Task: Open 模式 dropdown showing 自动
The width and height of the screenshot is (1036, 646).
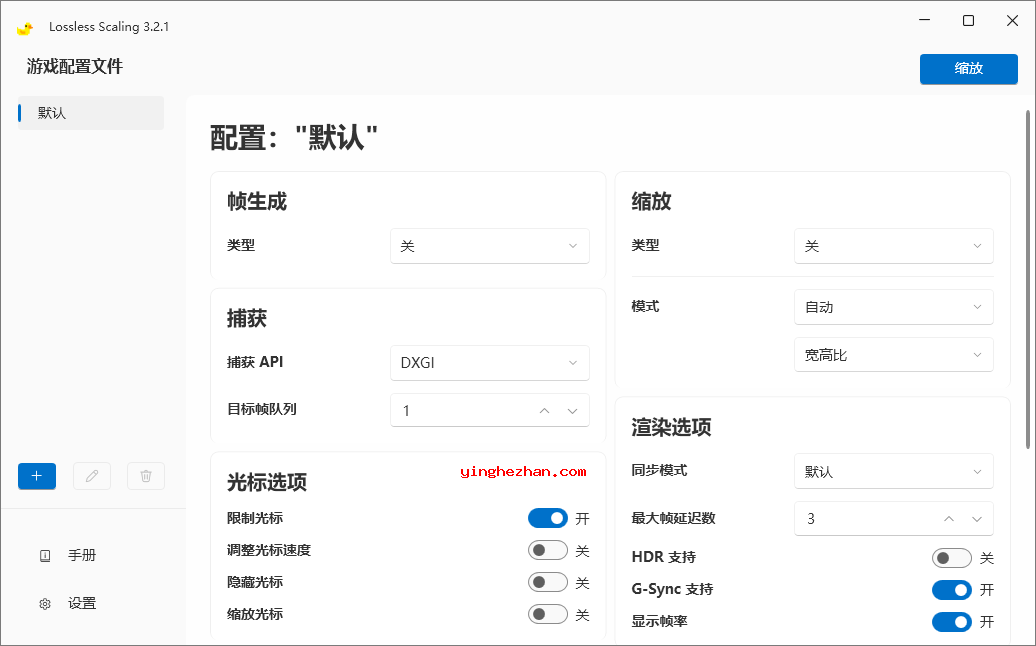Action: click(x=894, y=307)
